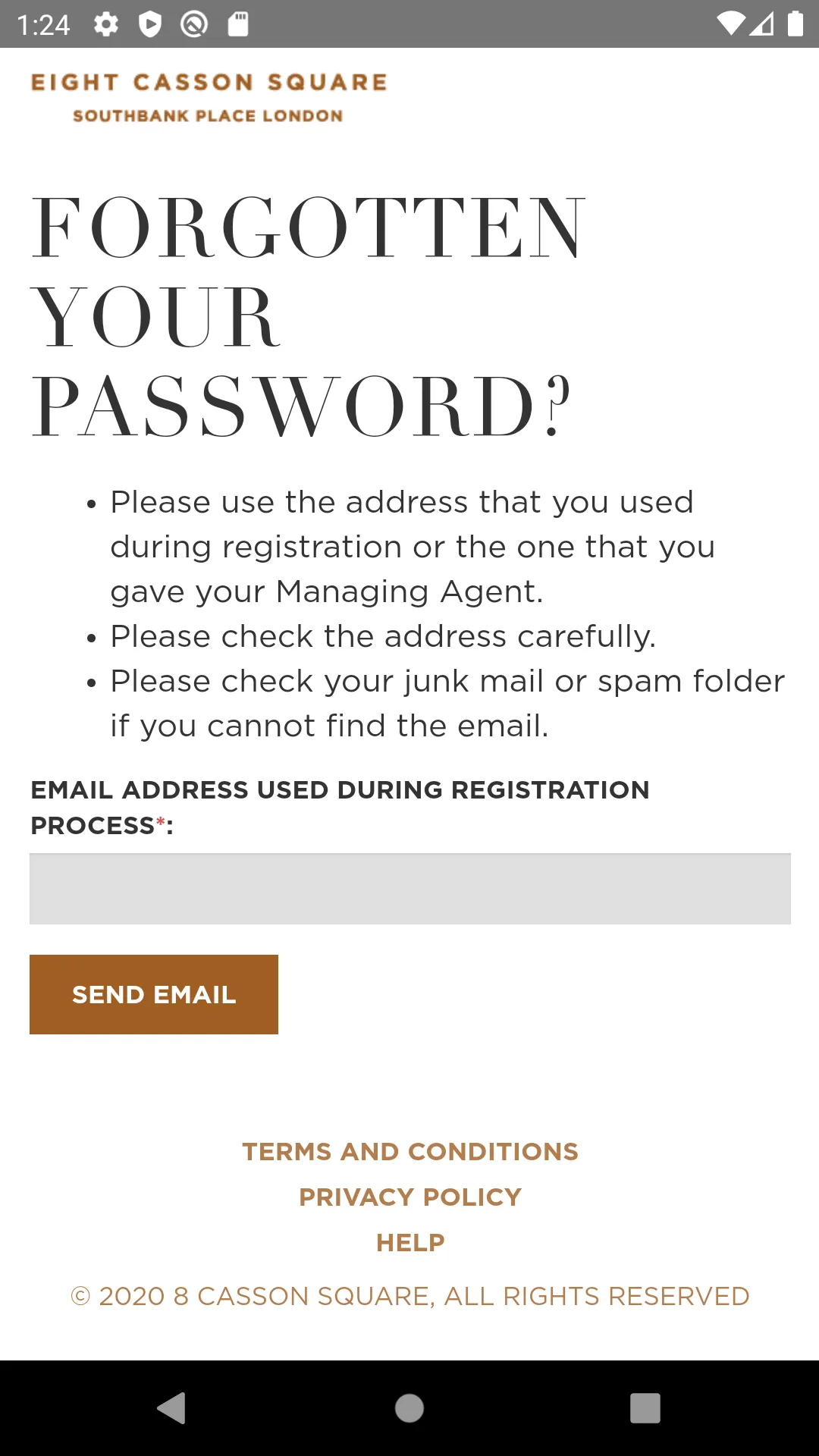This screenshot has width=819, height=1456.
Task: Open the Help link
Action: tap(410, 1242)
